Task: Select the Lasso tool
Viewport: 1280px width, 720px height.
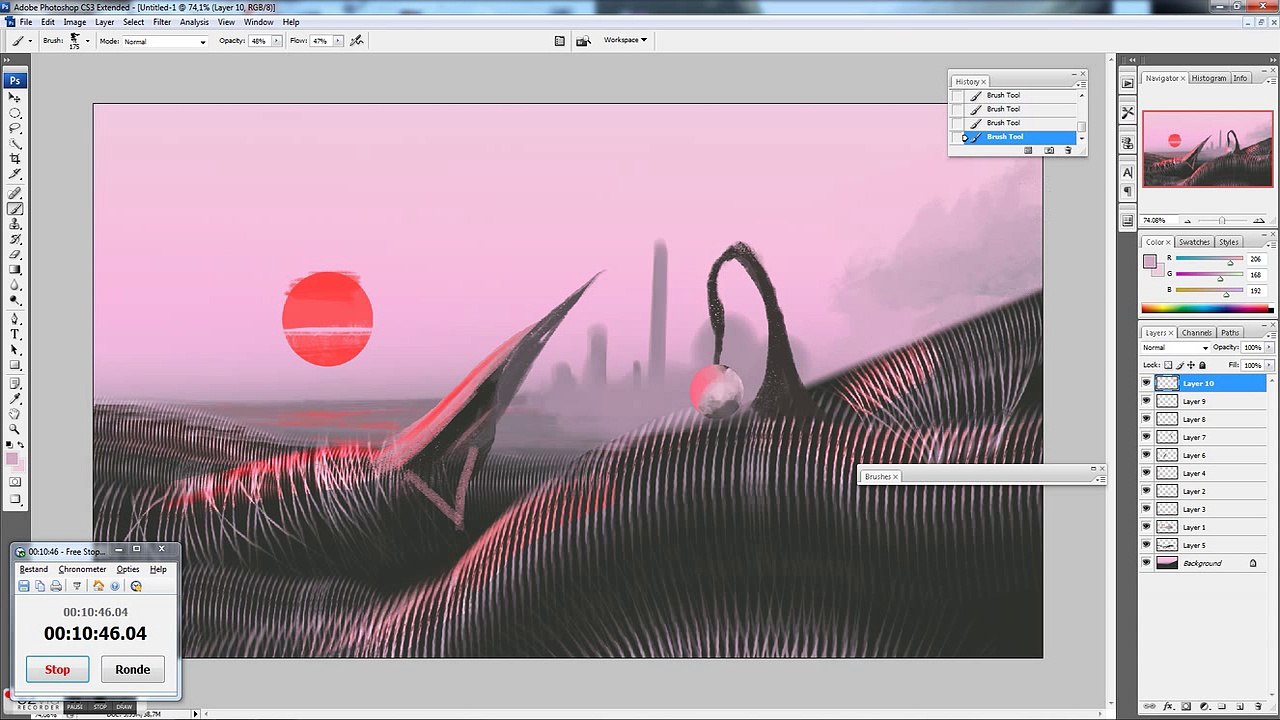Action: 16,128
